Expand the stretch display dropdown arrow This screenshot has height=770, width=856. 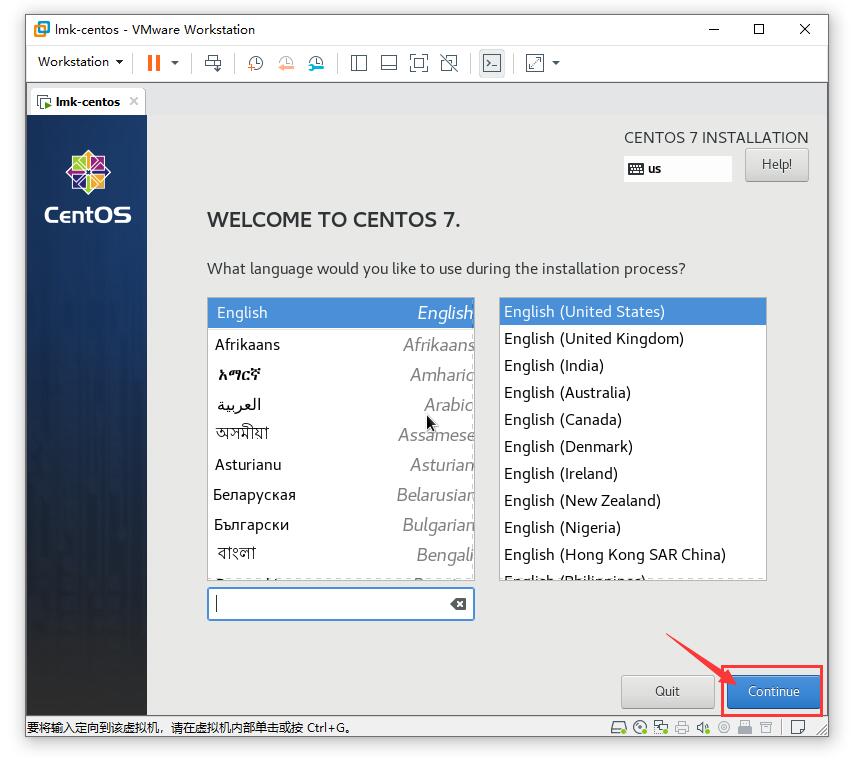coord(556,63)
